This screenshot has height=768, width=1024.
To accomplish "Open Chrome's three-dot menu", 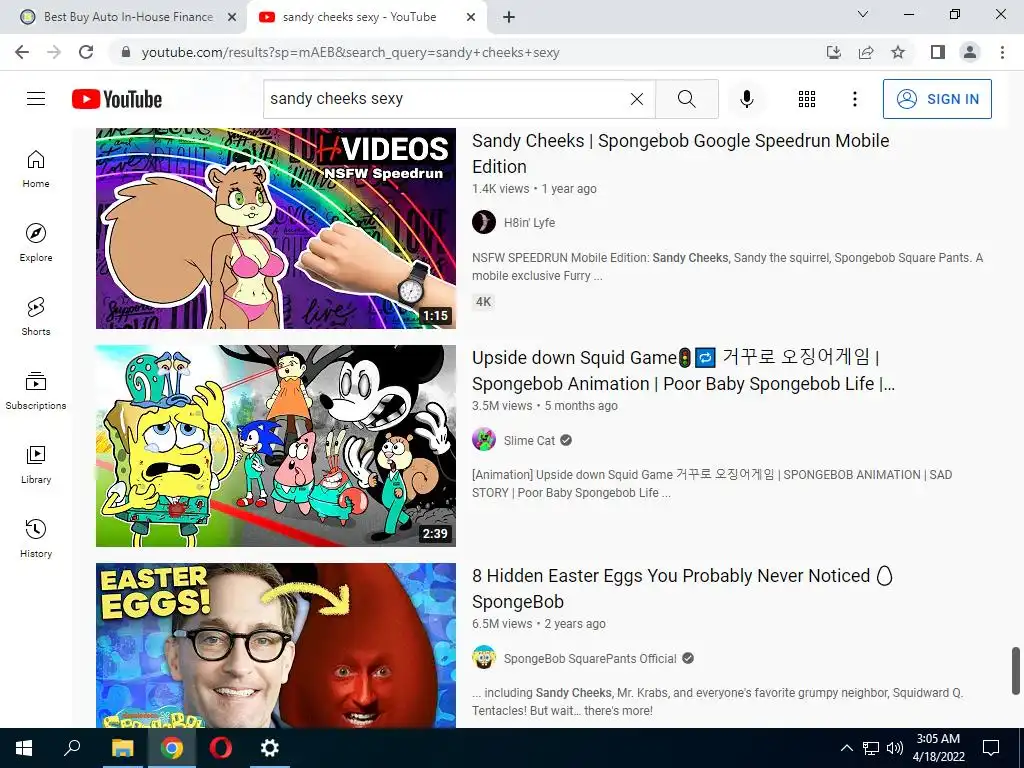I will 1002,52.
